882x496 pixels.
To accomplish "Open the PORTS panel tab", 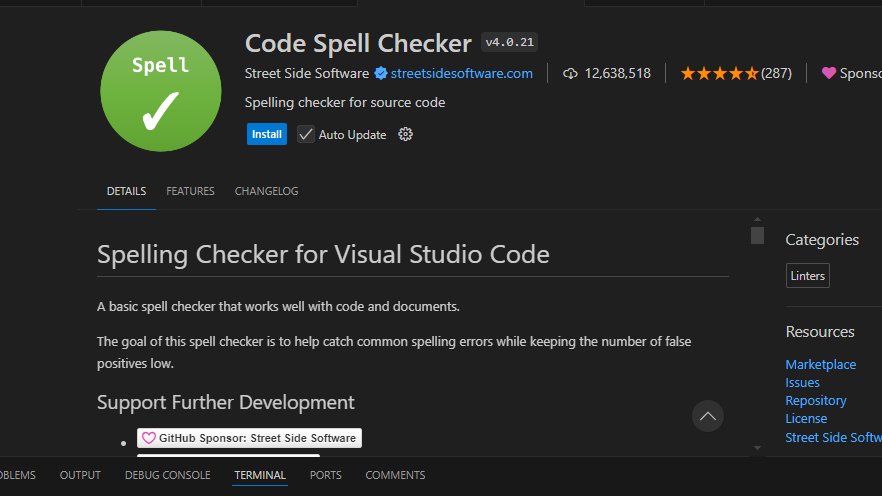I will pyautogui.click(x=326, y=475).
